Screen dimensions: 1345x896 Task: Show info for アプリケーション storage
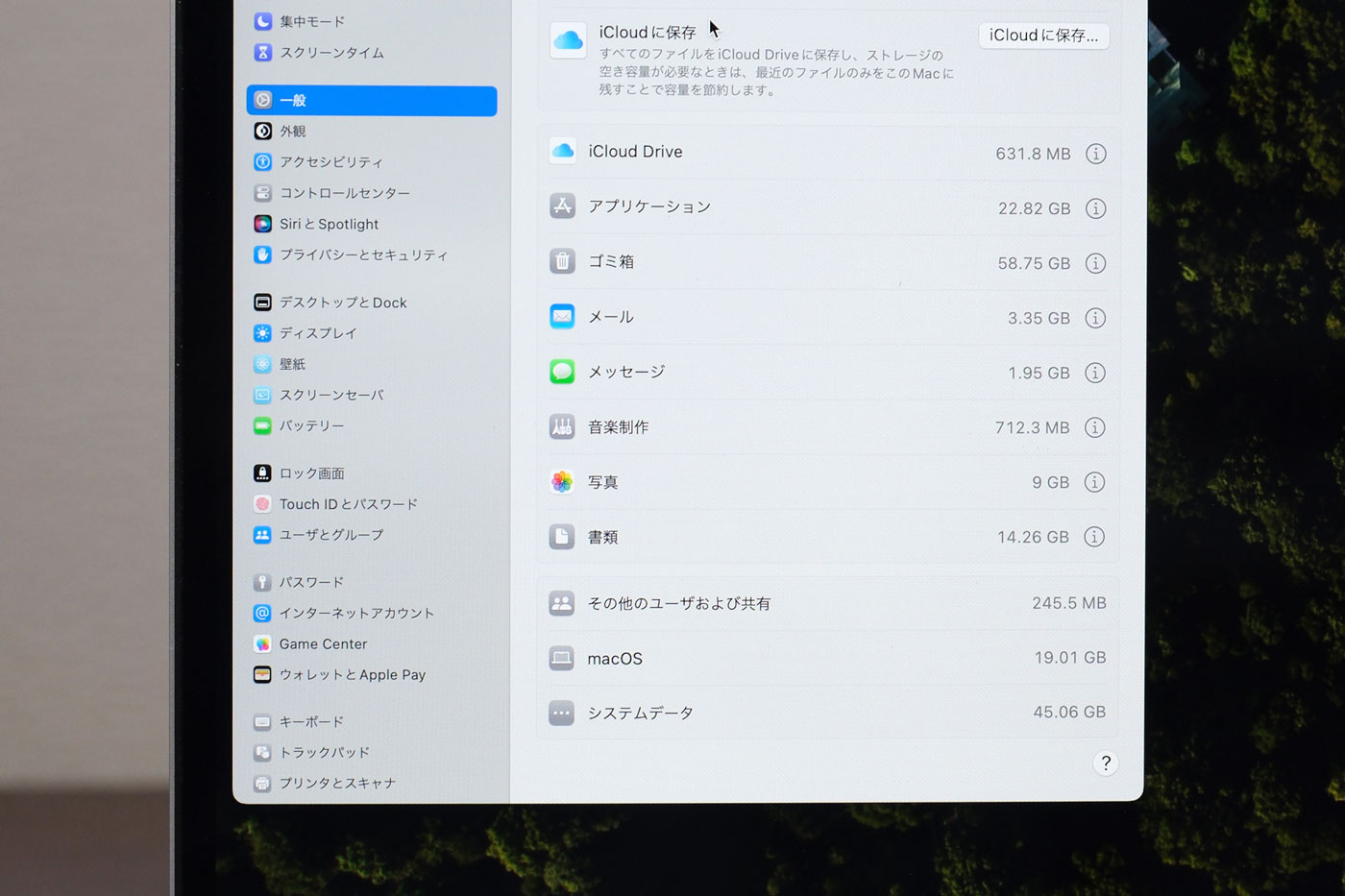(1096, 208)
